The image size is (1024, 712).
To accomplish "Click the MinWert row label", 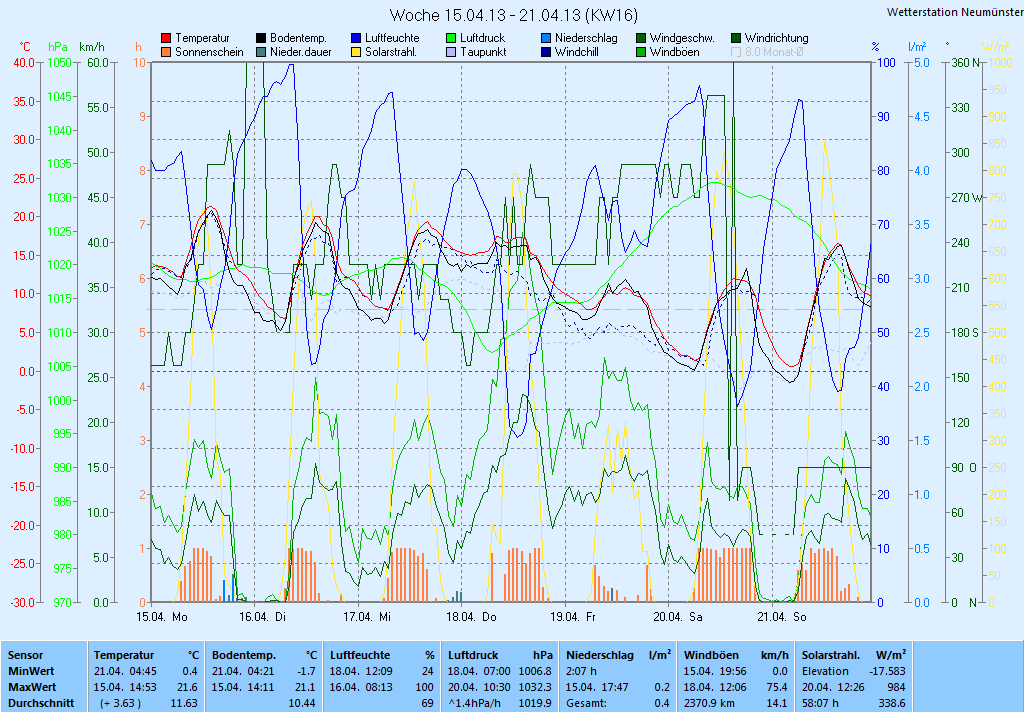I will (x=31, y=672).
